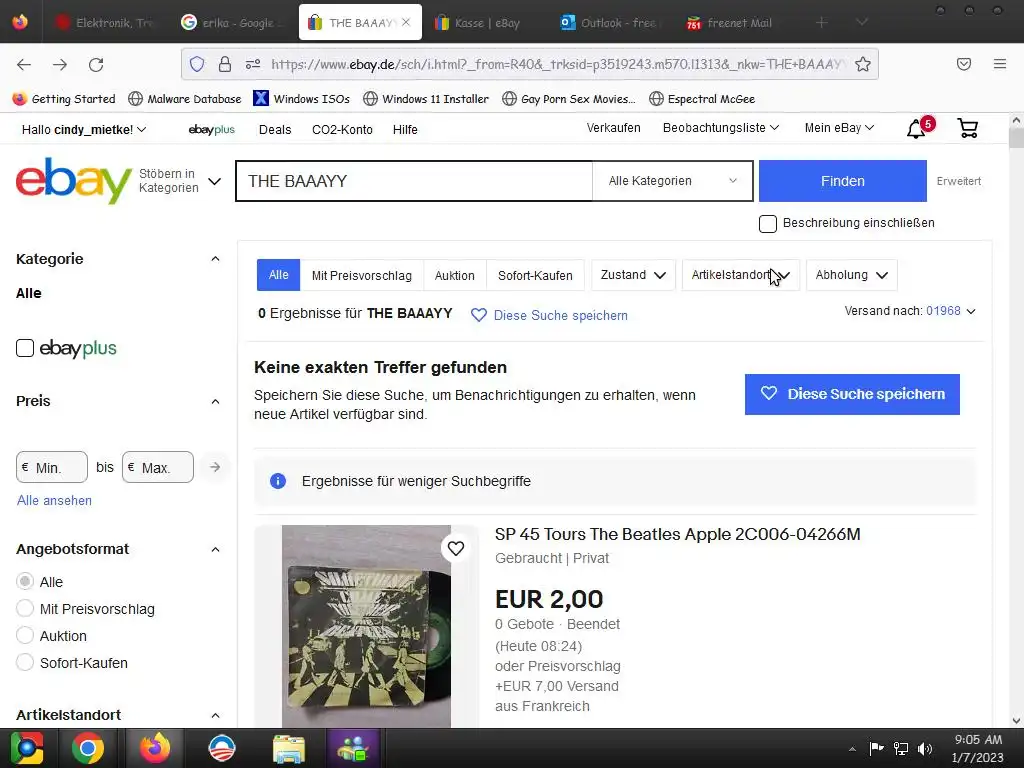Click the Start button on taskbar

tap(27, 748)
